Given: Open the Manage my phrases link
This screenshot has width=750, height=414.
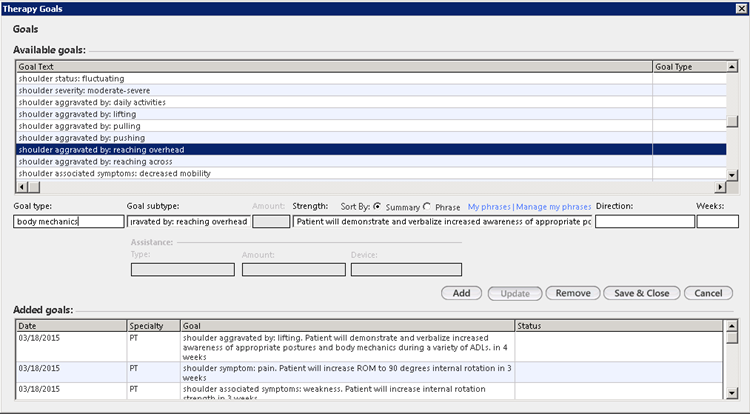Looking at the screenshot, I should coord(553,207).
